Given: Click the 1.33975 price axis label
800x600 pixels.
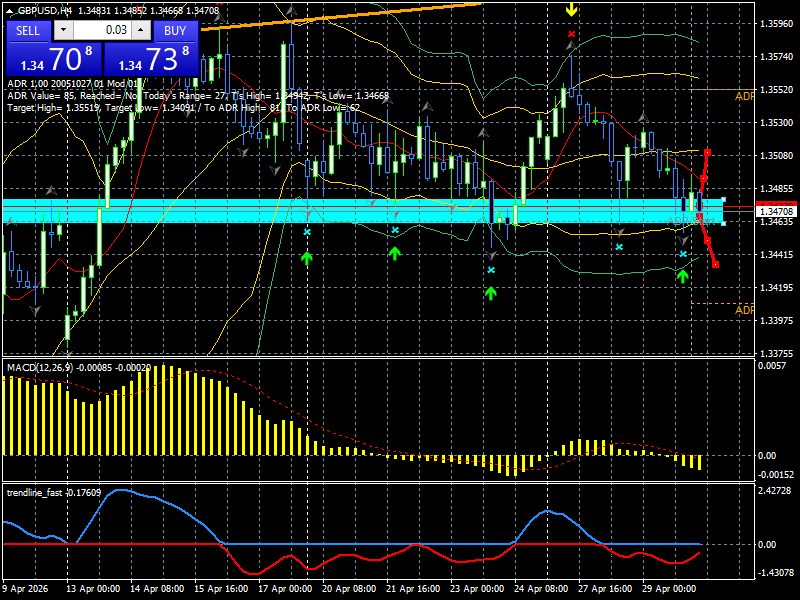Looking at the screenshot, I should [x=777, y=320].
